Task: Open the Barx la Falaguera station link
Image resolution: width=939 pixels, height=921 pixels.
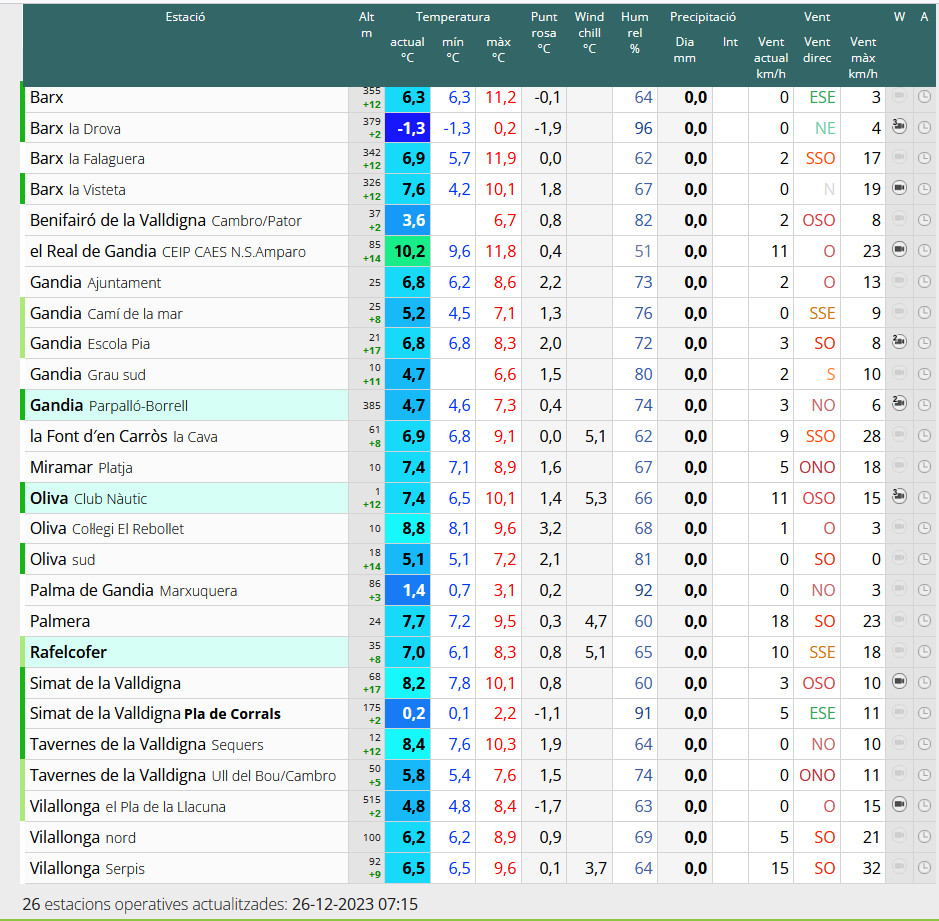Action: [x=87, y=159]
